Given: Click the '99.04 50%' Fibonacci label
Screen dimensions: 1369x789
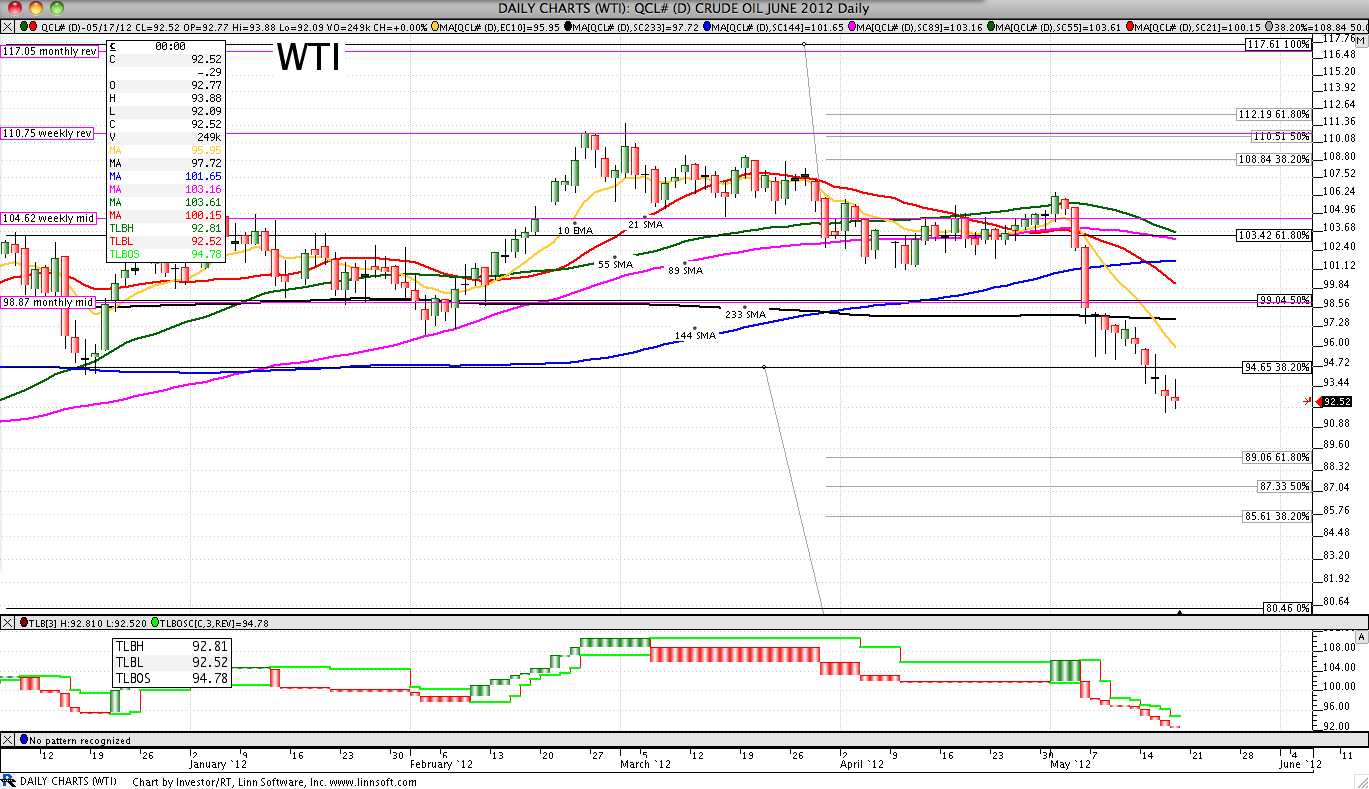Looking at the screenshot, I should (x=1283, y=300).
